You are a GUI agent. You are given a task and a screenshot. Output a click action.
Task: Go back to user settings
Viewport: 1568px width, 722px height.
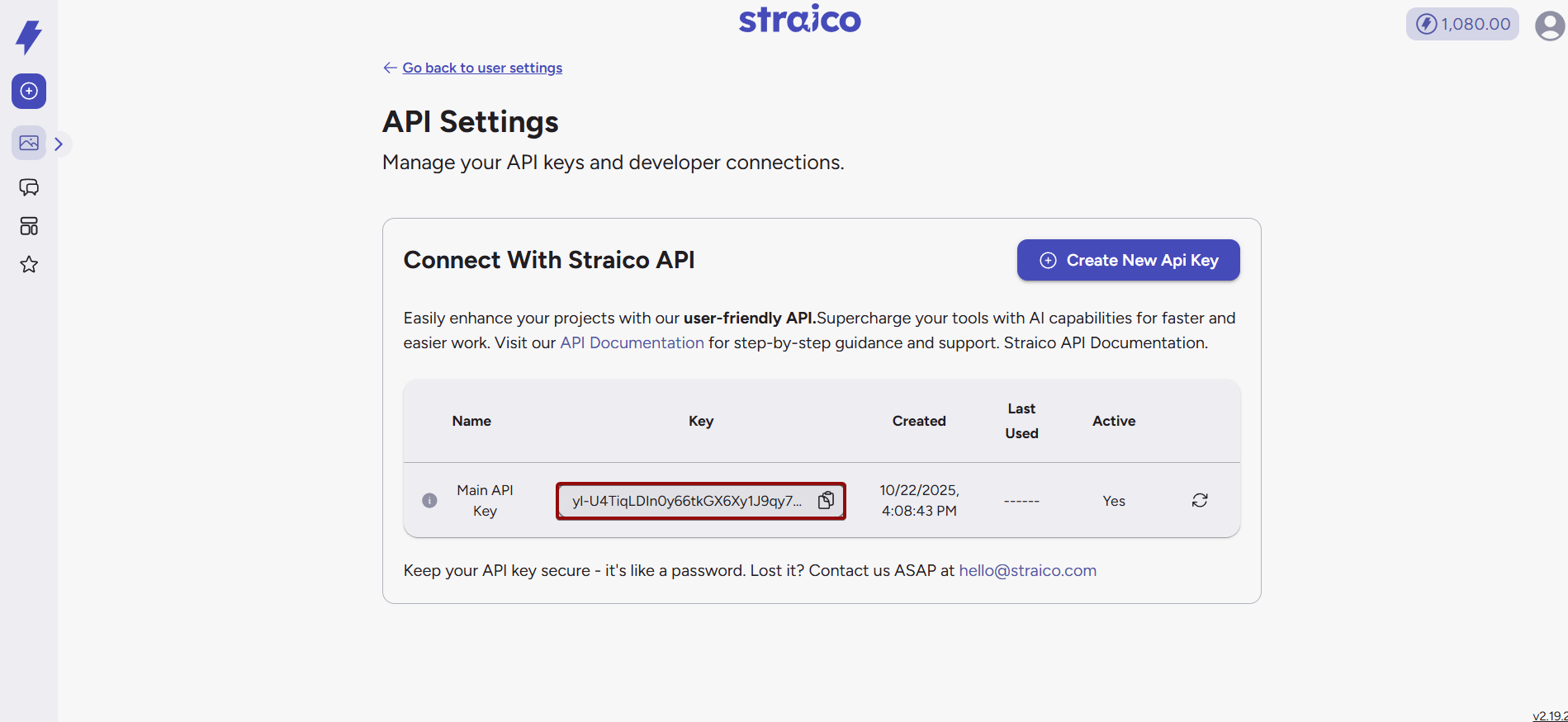click(482, 68)
